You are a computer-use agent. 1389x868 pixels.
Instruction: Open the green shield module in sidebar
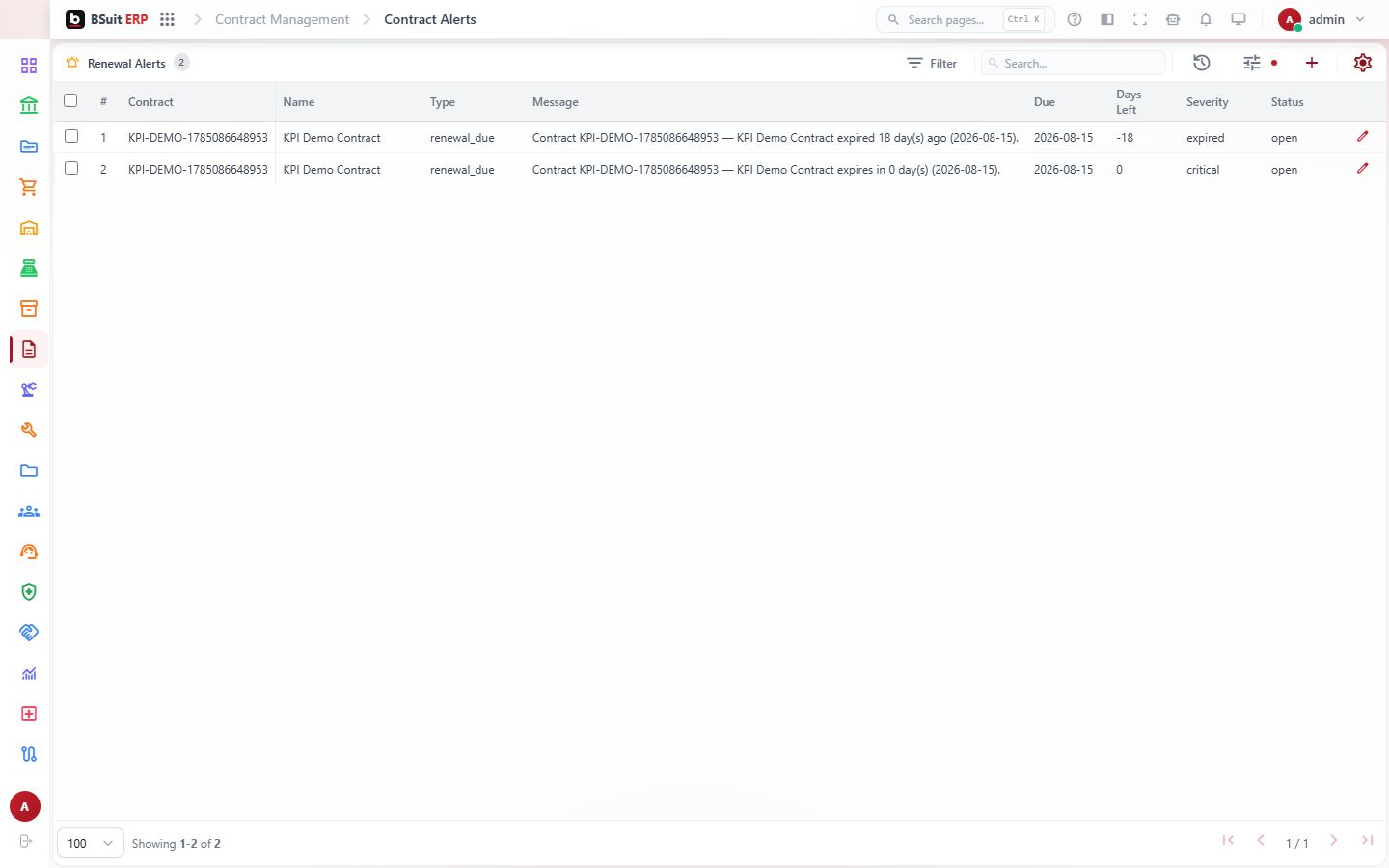pos(29,592)
